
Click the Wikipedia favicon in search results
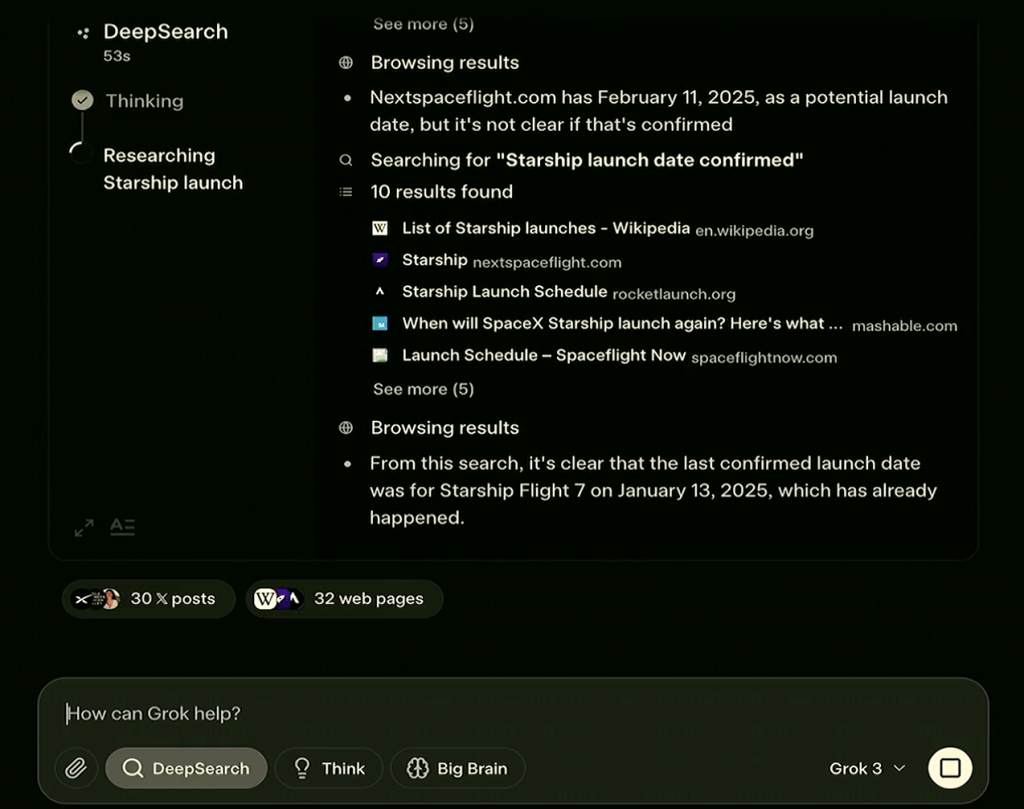click(x=380, y=229)
